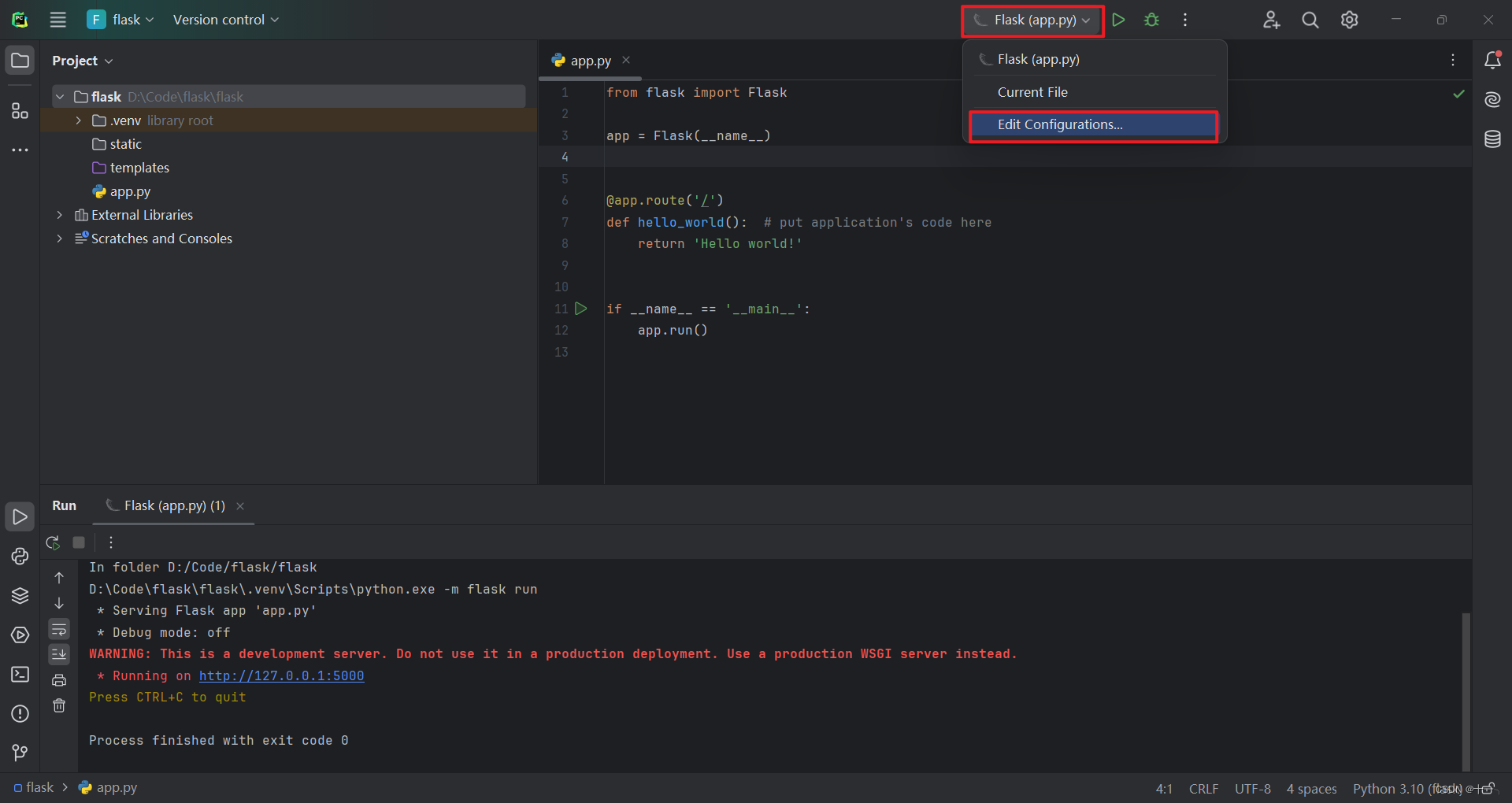Go up the stack trace arrow
Image resolution: width=1512 pixels, height=803 pixels.
point(59,578)
